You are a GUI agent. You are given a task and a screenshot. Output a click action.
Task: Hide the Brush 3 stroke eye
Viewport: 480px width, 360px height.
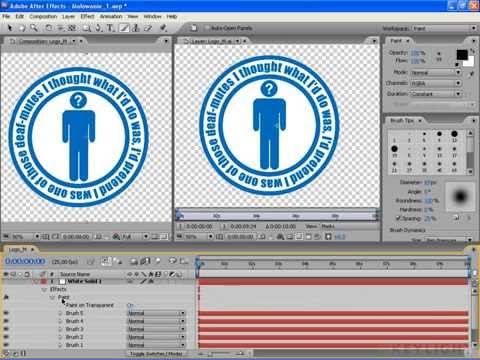[6, 329]
